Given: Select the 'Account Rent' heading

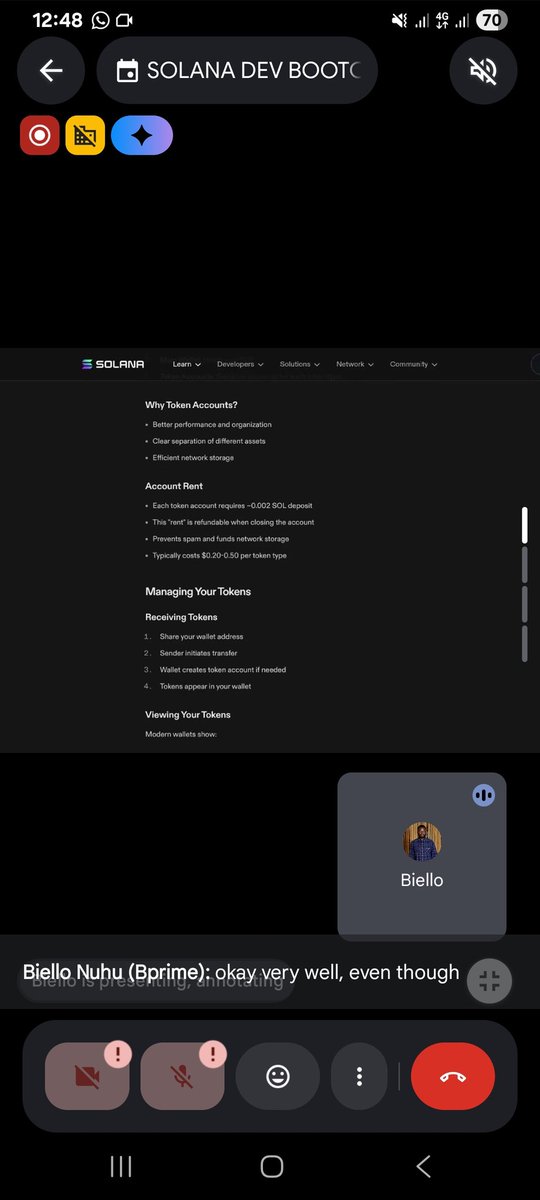Looking at the screenshot, I should 174,486.
